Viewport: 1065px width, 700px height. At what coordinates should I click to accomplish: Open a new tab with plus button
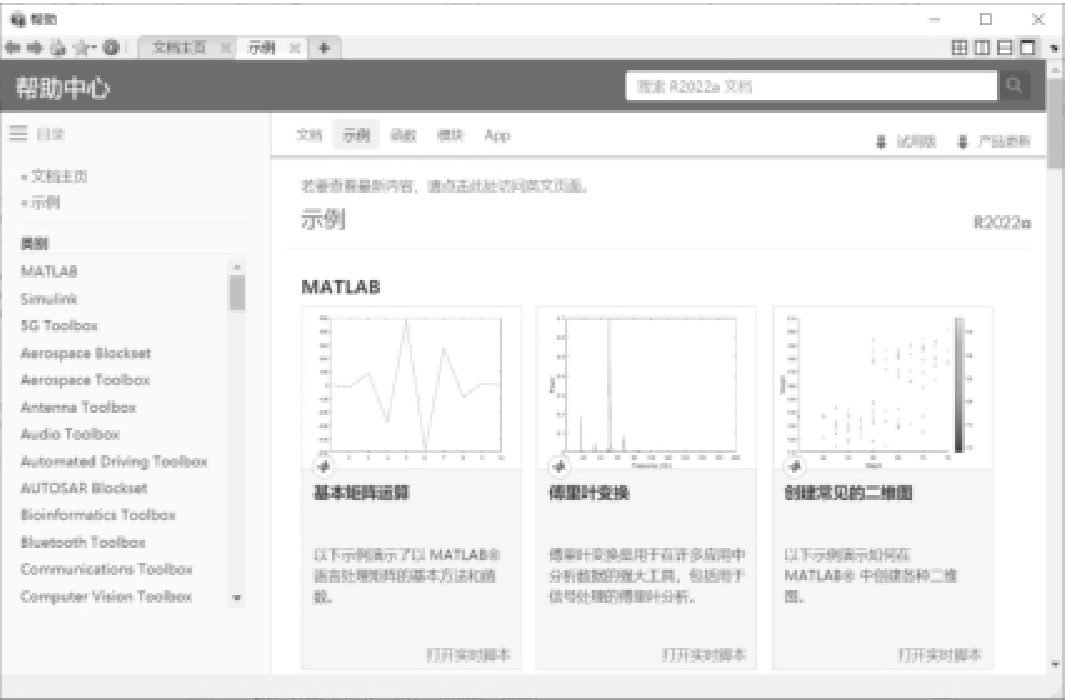coord(325,48)
